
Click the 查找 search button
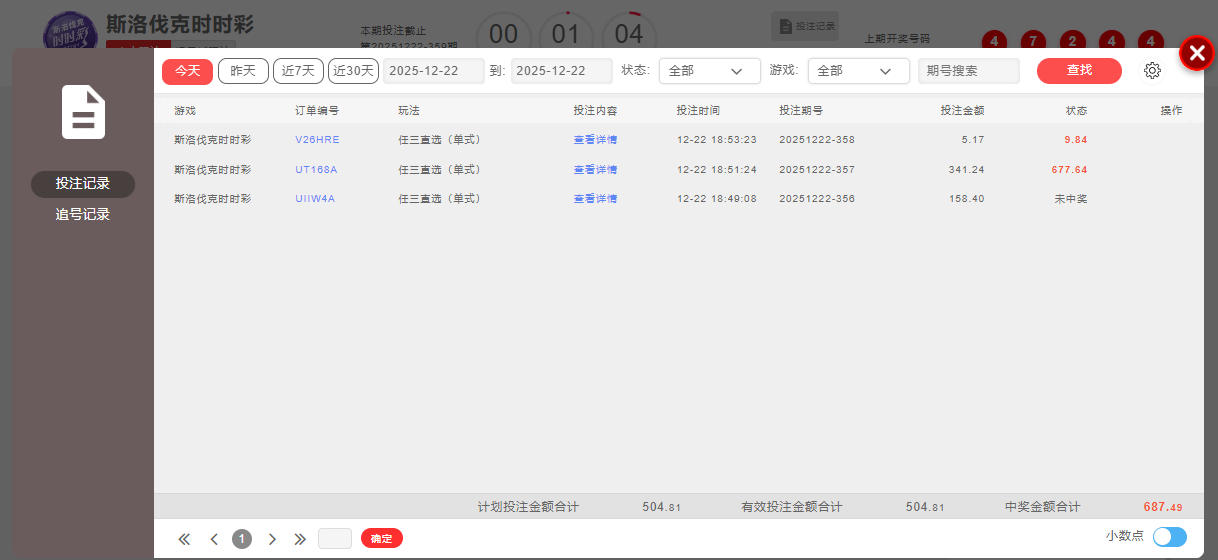click(1079, 71)
